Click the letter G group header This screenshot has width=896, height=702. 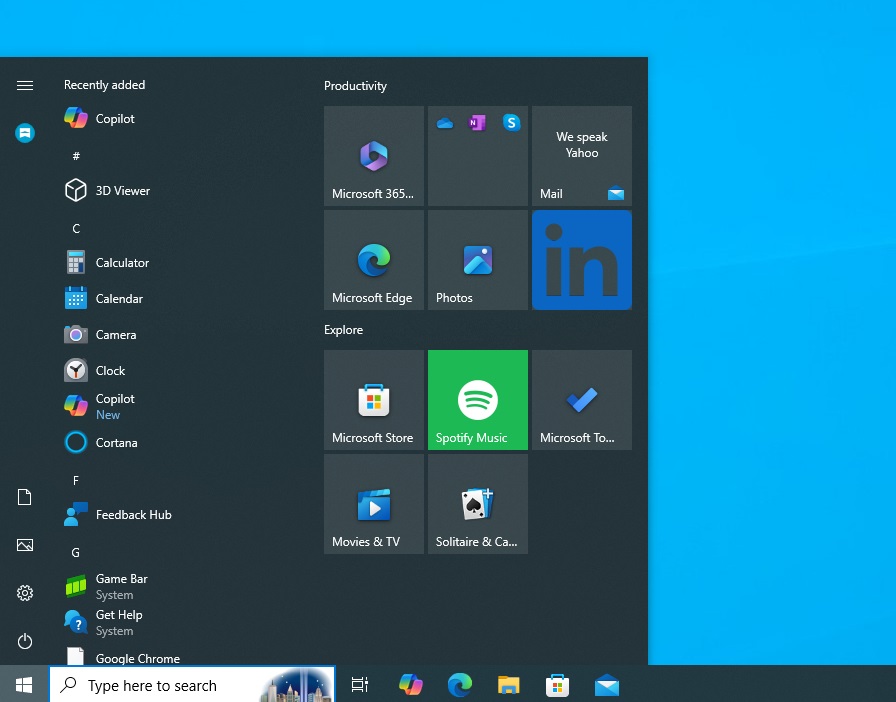point(76,552)
